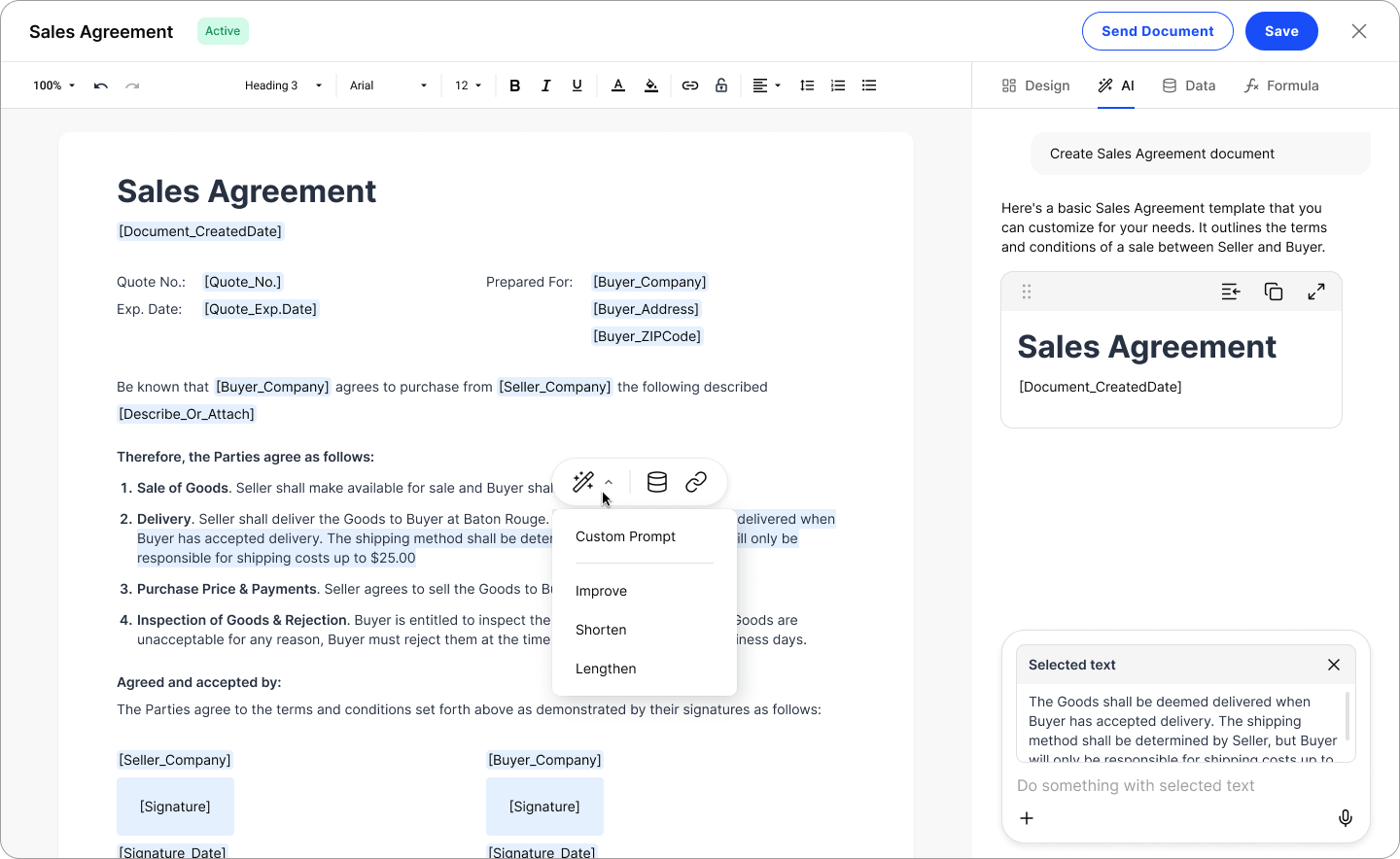Activate the microphone for voice input
1400x859 pixels.
point(1346,817)
